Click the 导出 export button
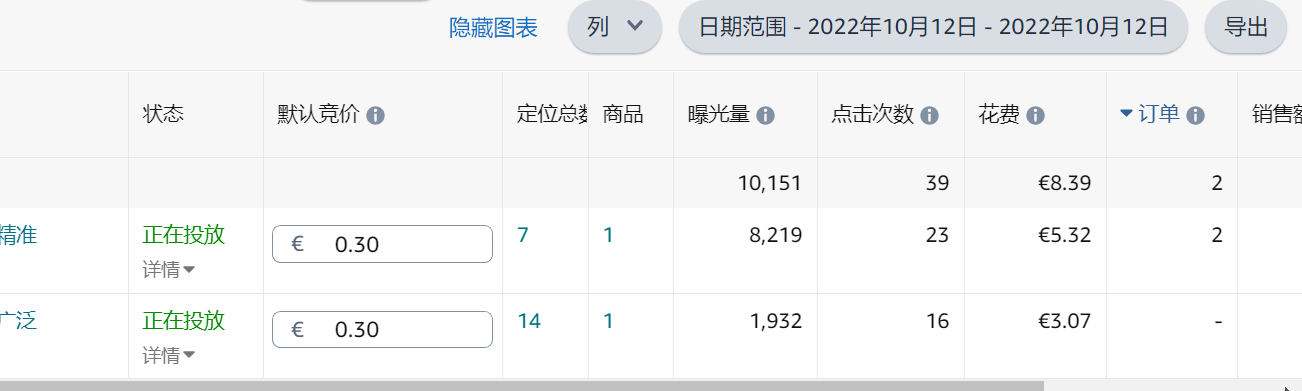 click(1246, 27)
